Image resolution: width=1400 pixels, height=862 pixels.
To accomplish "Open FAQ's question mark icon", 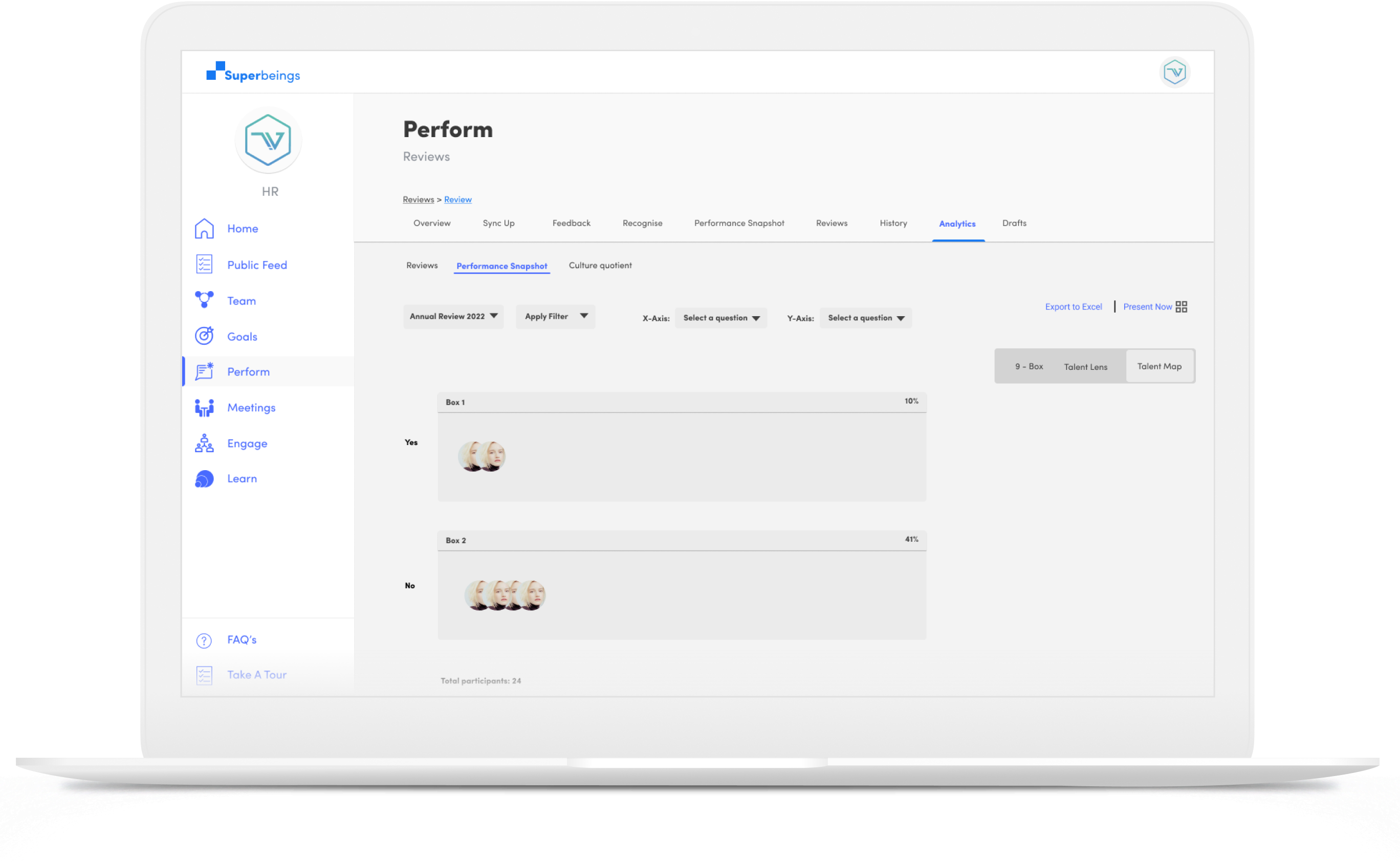I will (204, 640).
